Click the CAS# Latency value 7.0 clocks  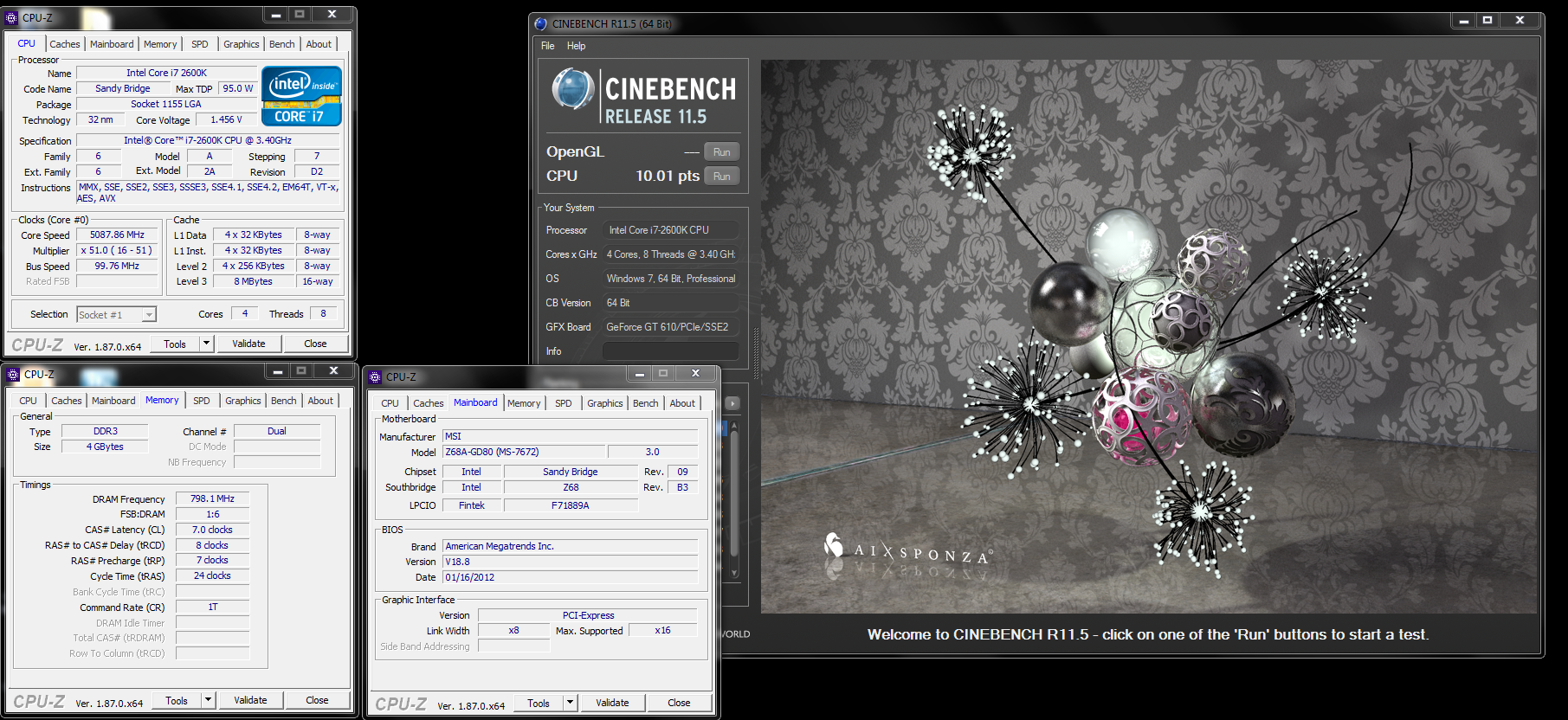213,530
